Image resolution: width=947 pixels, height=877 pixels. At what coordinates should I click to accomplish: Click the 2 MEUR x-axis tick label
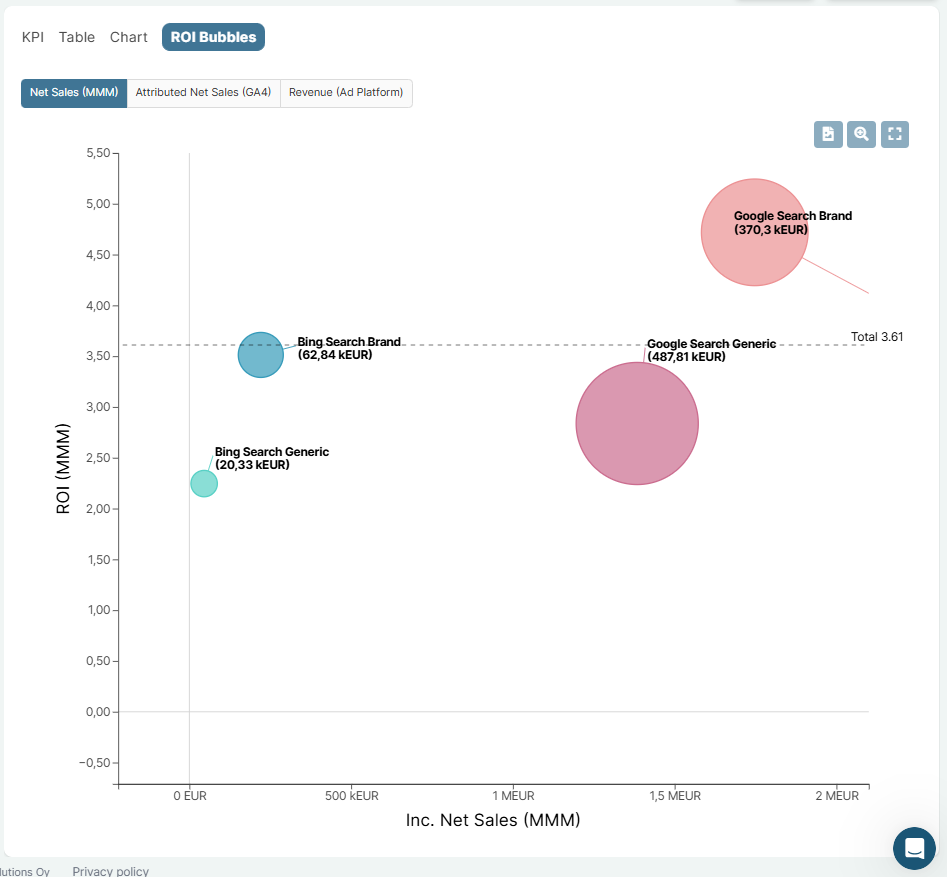click(x=837, y=796)
